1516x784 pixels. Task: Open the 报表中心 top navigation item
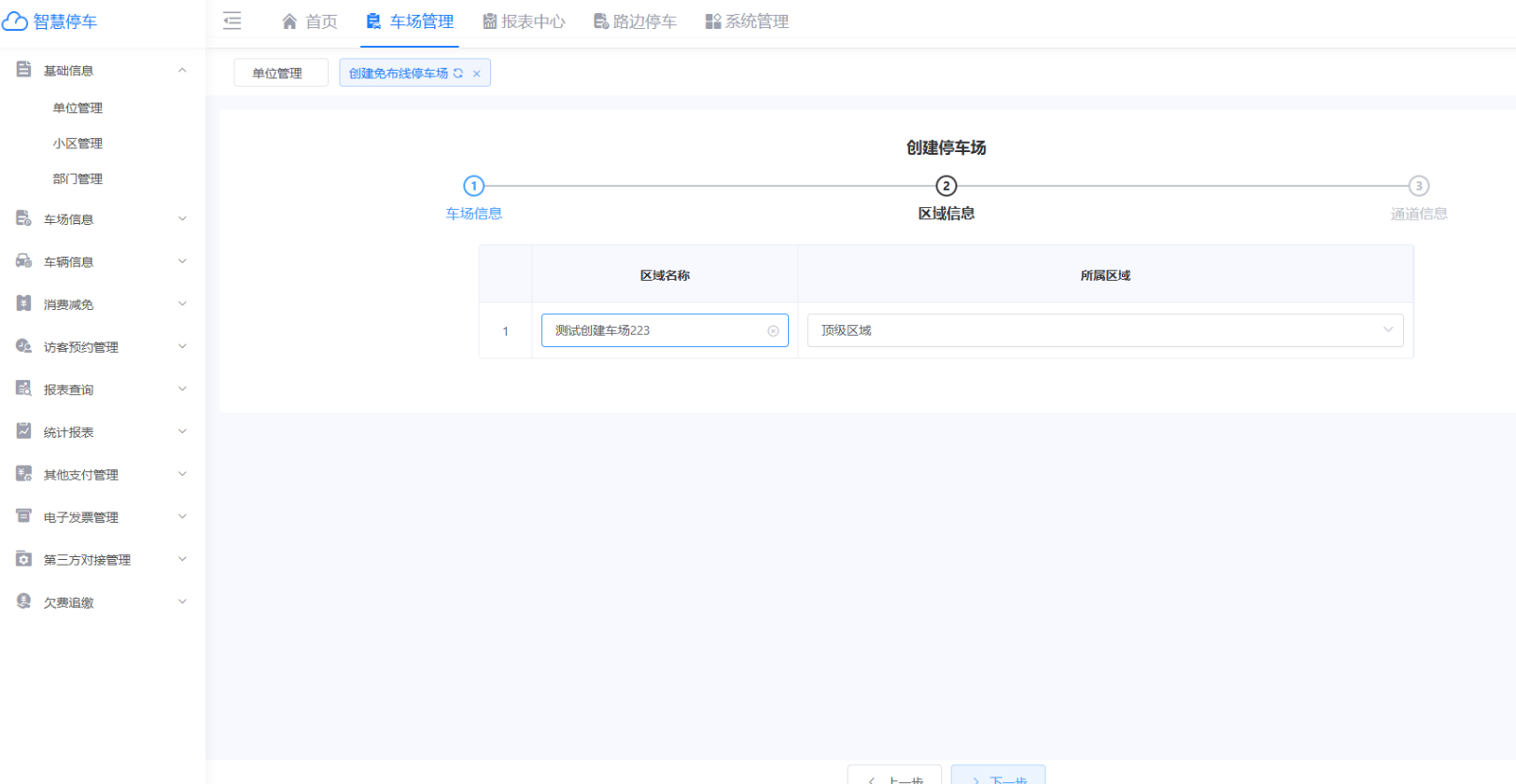click(x=524, y=21)
